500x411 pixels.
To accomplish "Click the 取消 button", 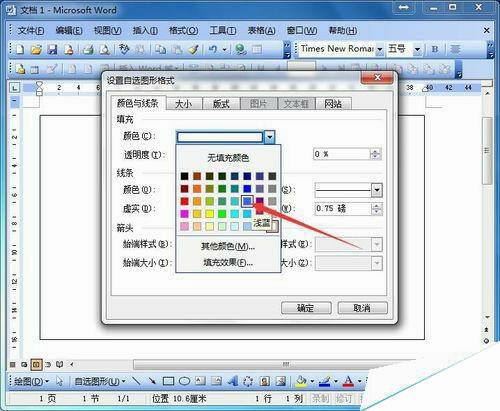I will coord(362,308).
